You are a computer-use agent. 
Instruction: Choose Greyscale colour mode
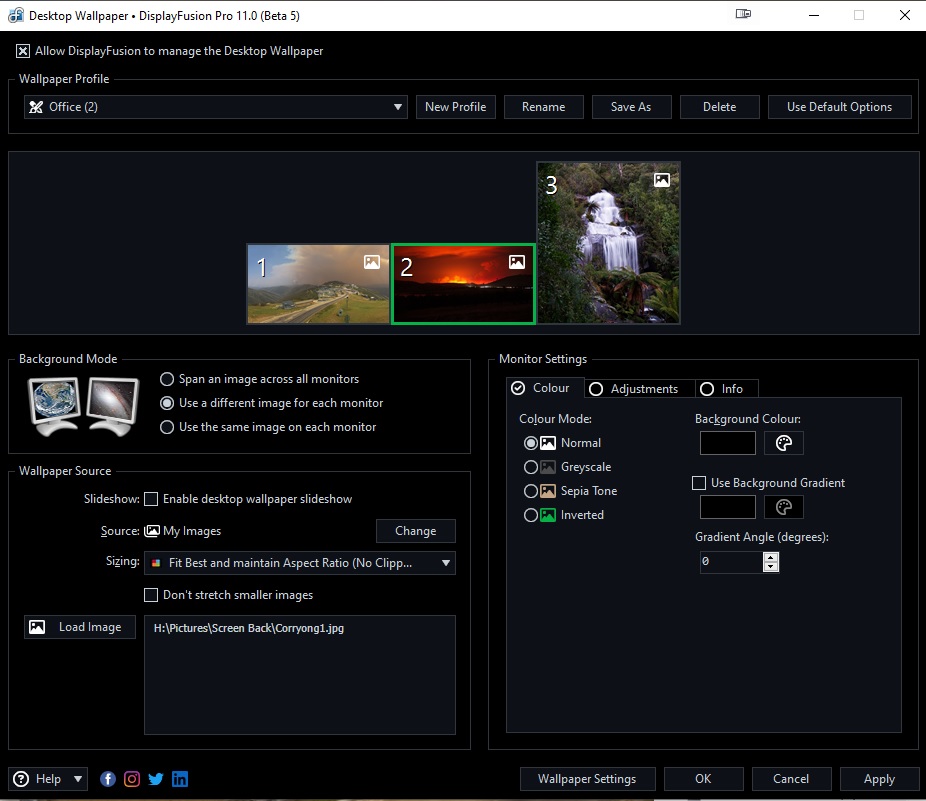(531, 467)
